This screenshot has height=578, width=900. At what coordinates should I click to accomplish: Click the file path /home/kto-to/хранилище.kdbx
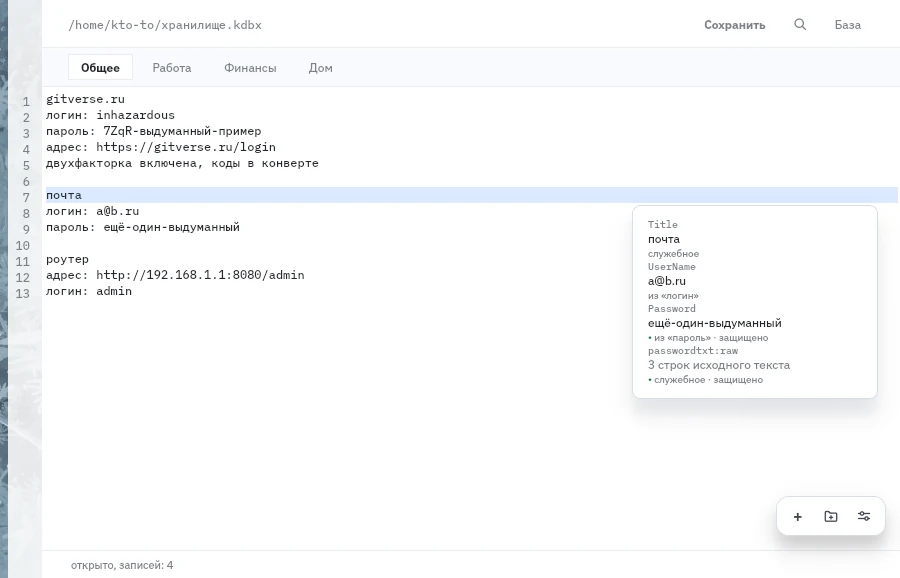point(165,25)
